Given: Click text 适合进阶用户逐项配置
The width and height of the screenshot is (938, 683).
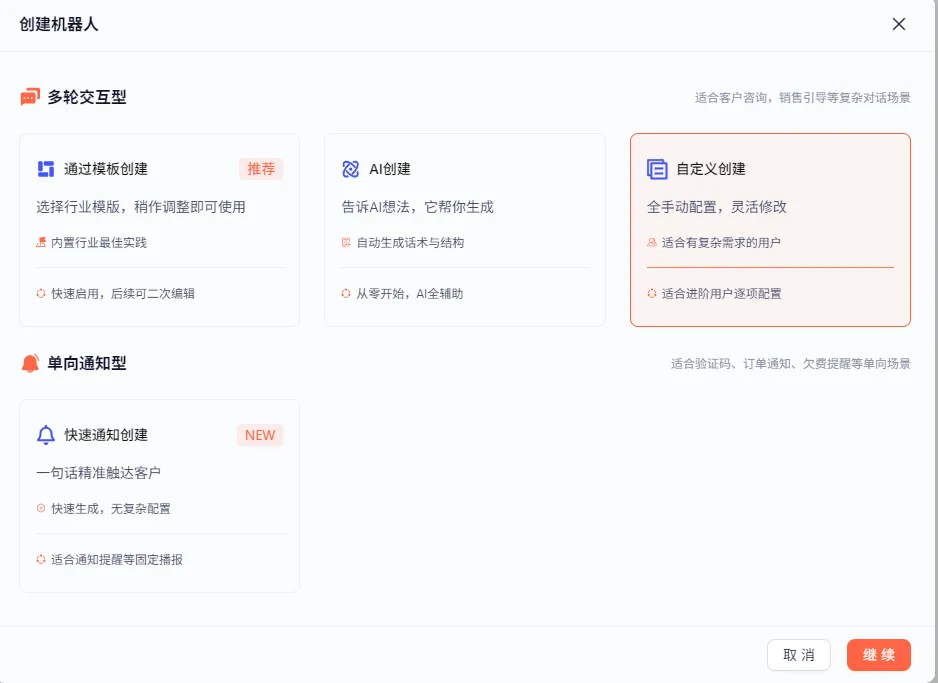Looking at the screenshot, I should tap(721, 293).
